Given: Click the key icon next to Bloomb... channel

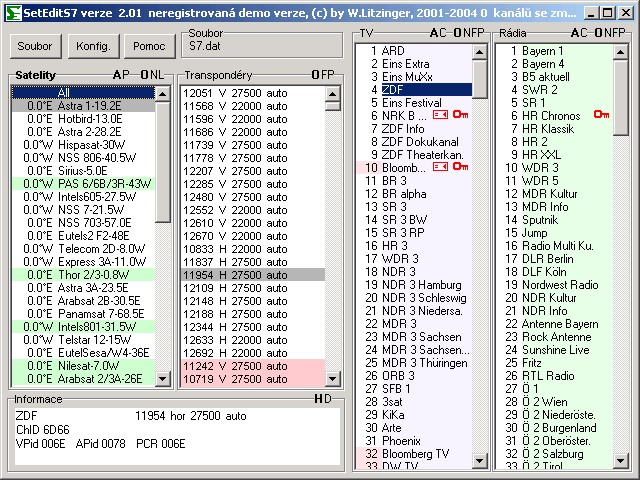Looking at the screenshot, I should (460, 167).
